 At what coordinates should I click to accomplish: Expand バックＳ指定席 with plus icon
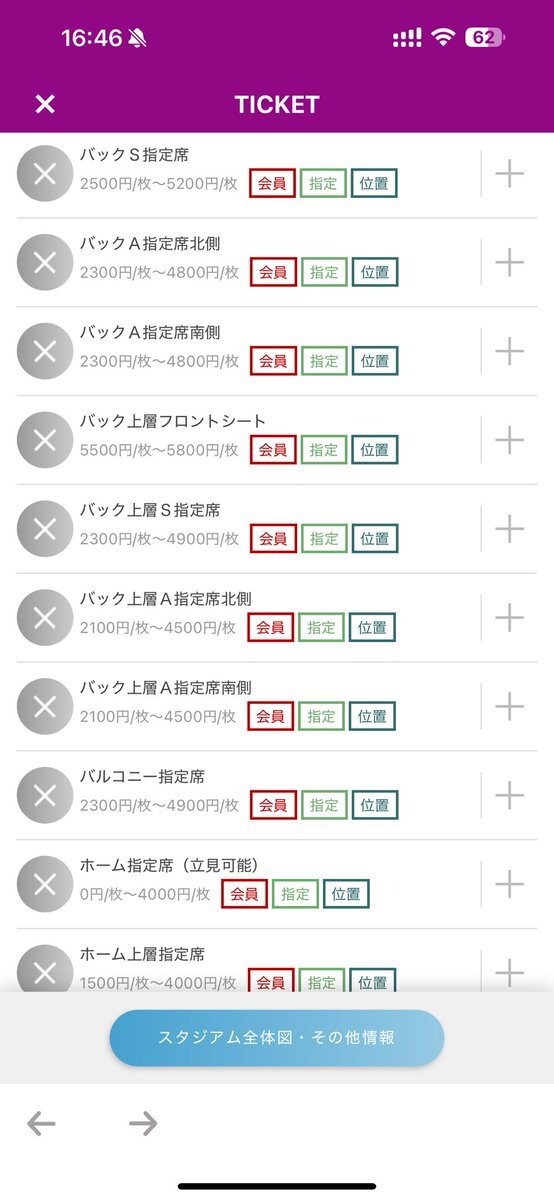pyautogui.click(x=510, y=174)
